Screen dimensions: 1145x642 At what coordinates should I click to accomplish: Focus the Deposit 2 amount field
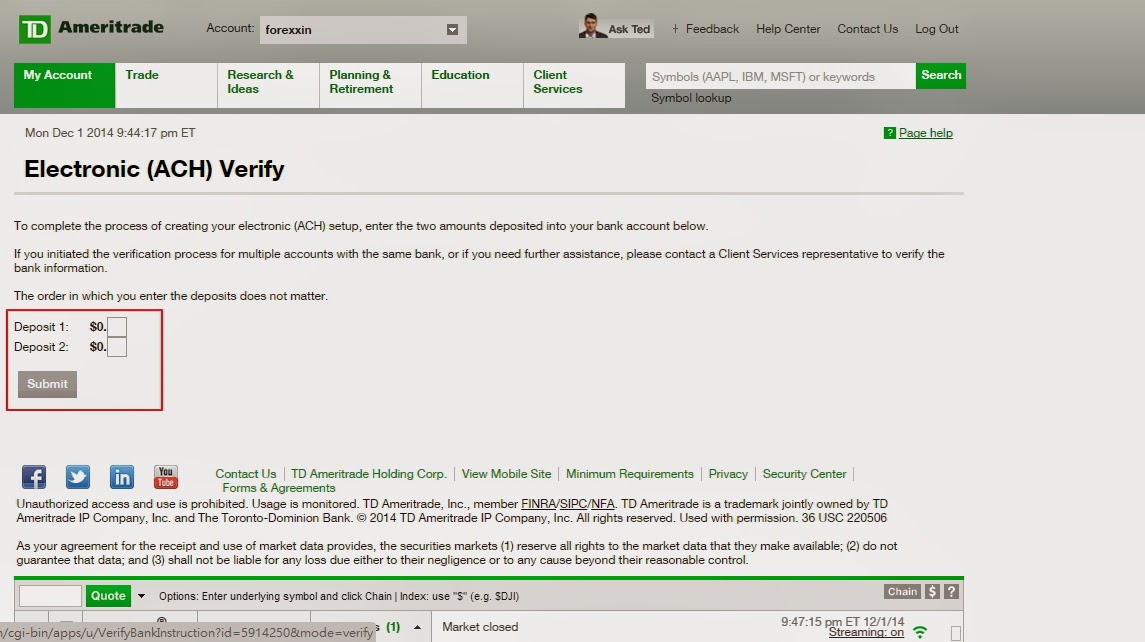pos(117,347)
